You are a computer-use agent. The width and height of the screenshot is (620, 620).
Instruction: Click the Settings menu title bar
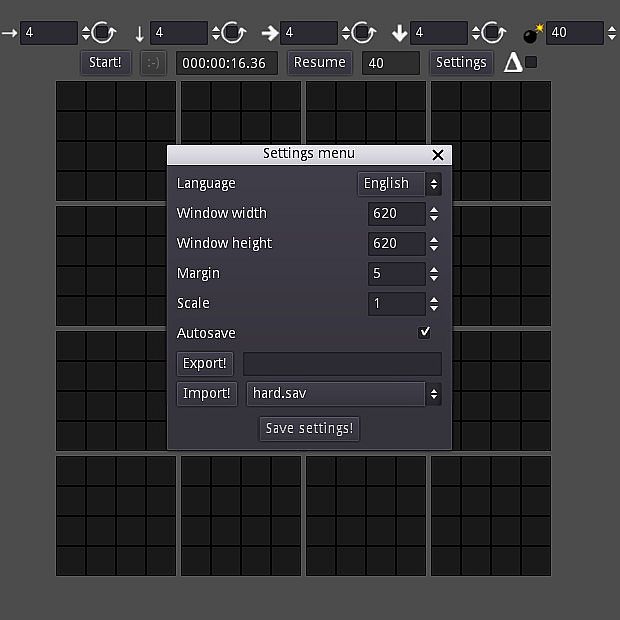(309, 155)
